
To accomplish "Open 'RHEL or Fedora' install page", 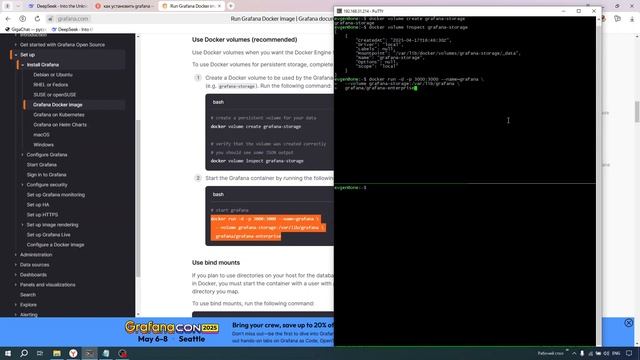I will (51, 84).
